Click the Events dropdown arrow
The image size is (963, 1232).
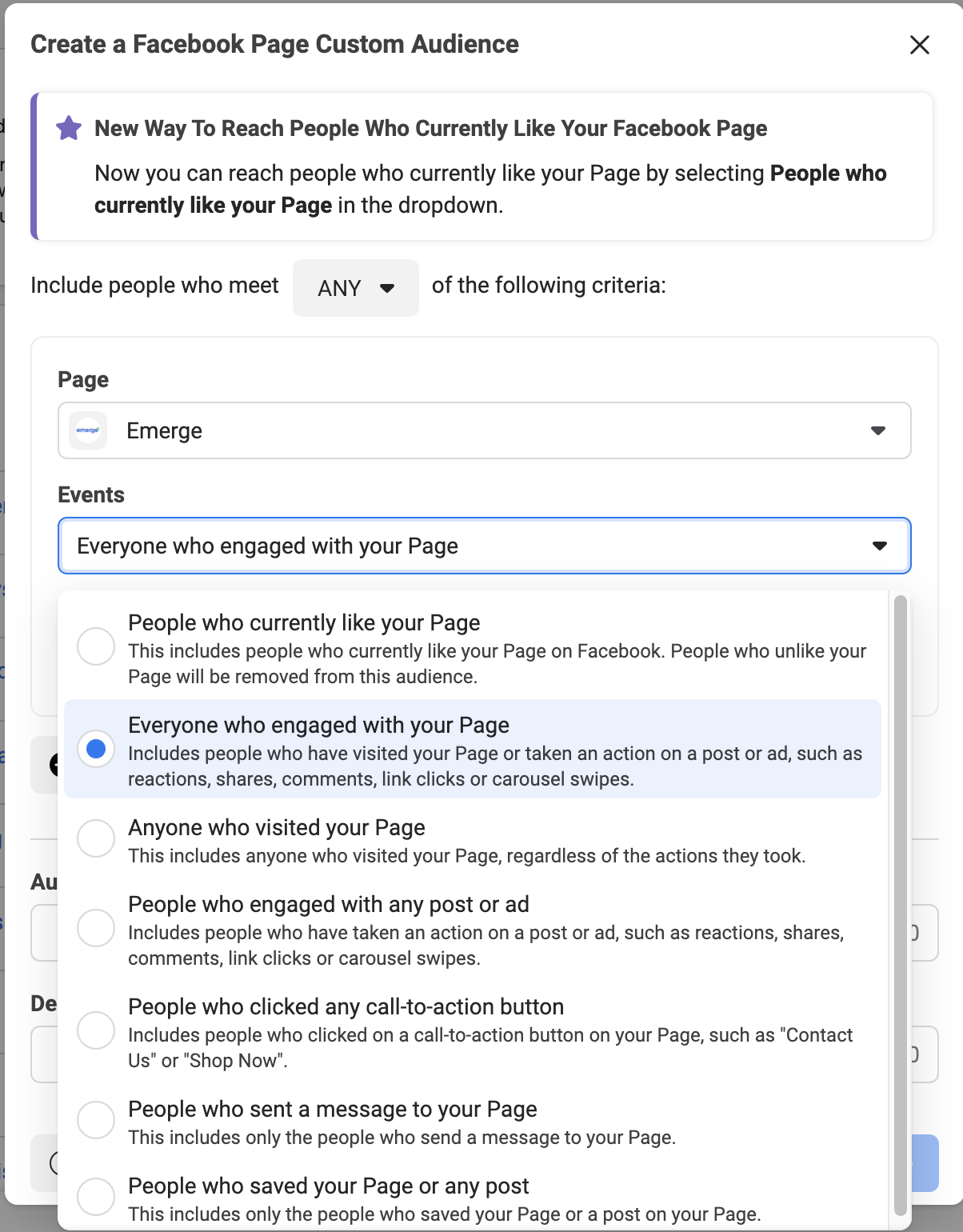(x=880, y=546)
